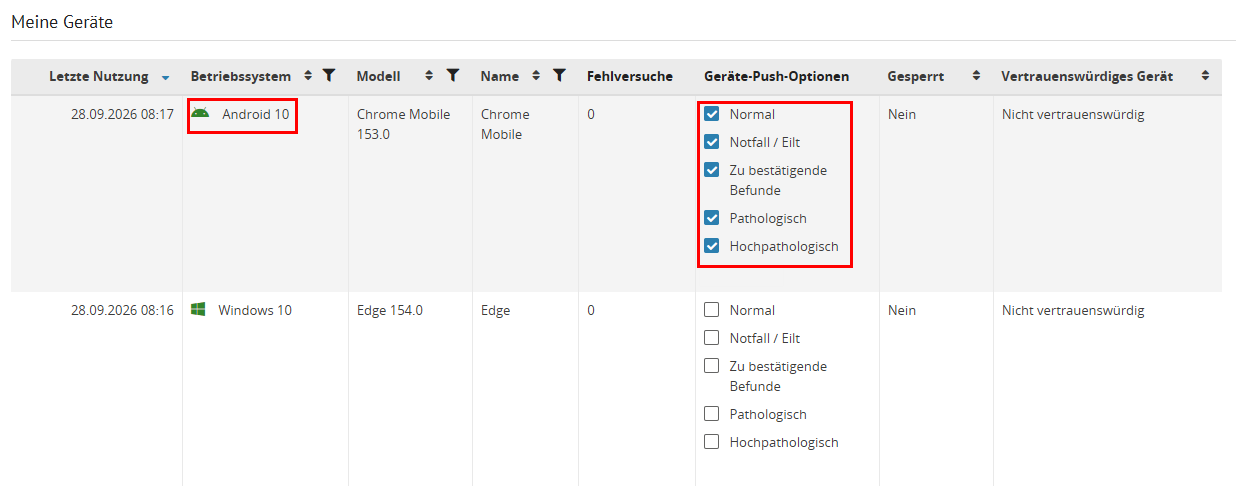The height and width of the screenshot is (486, 1236).
Task: Toggle Vertrauenswürdiges Gerät sort arrows
Action: click(1205, 76)
